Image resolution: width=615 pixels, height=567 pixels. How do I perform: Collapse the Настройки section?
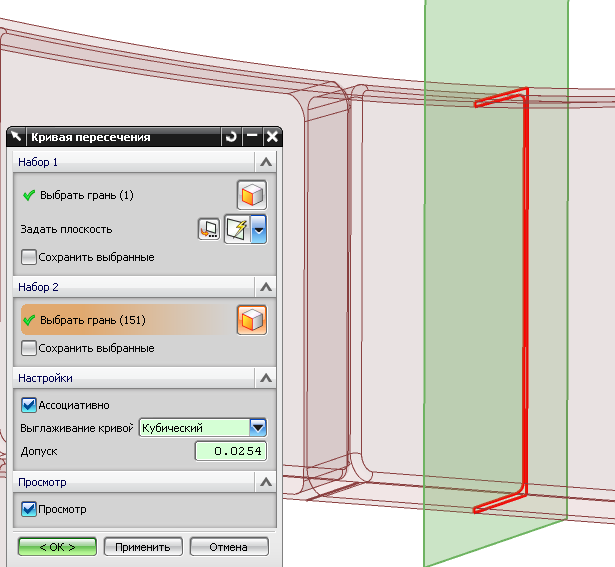pyautogui.click(x=266, y=378)
